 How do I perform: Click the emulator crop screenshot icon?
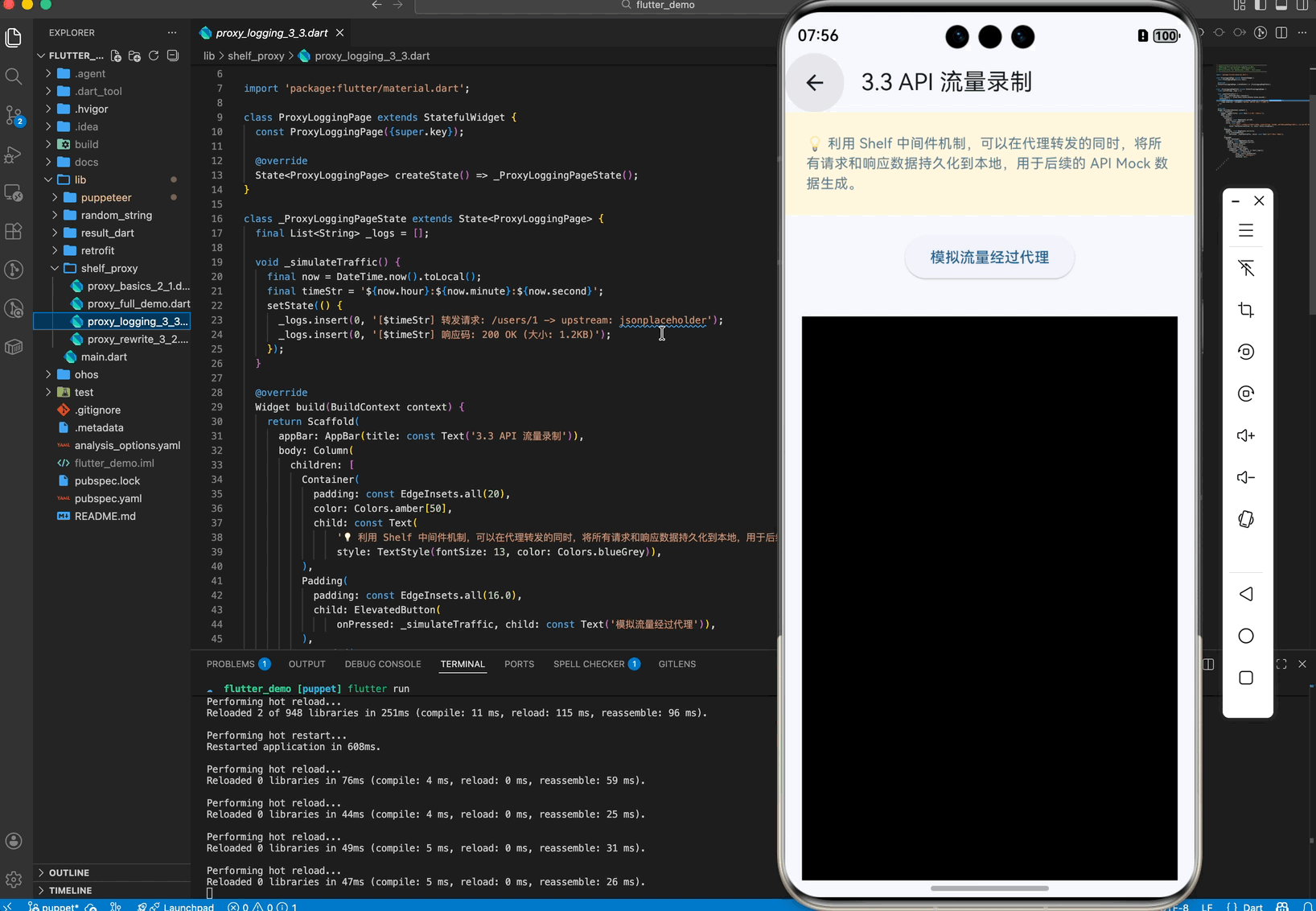[x=1246, y=310]
